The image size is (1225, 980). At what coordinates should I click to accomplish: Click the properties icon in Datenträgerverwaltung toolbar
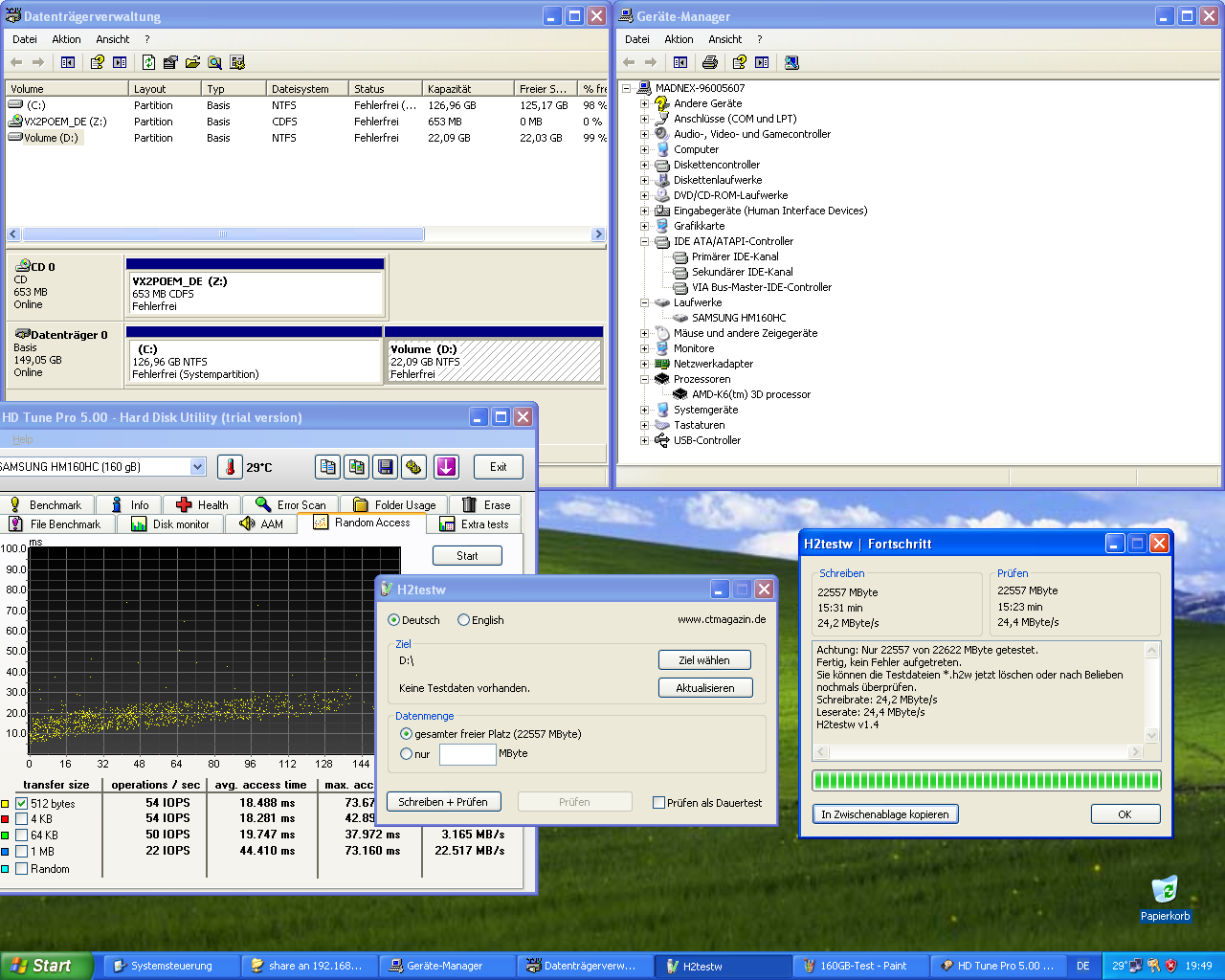click(170, 62)
